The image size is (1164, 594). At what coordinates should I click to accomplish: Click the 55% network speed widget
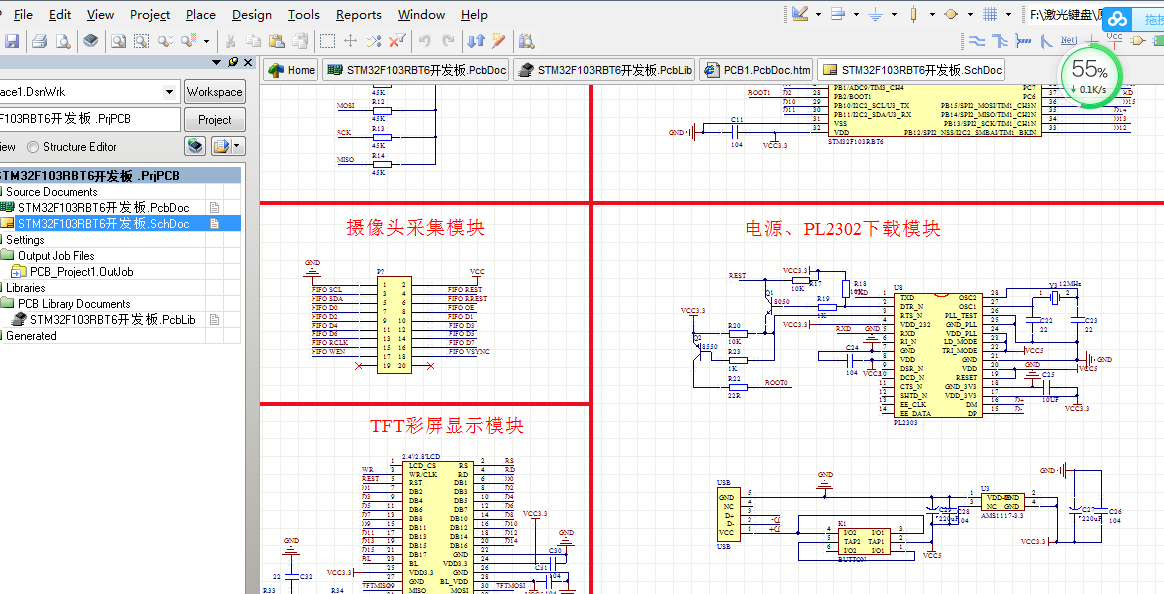pos(1089,75)
